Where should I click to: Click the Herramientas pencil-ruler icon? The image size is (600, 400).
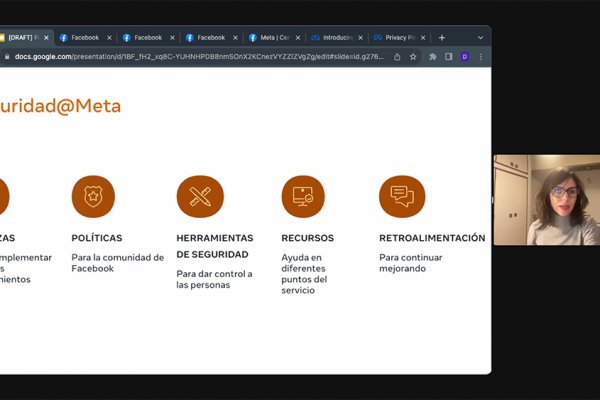[200, 196]
